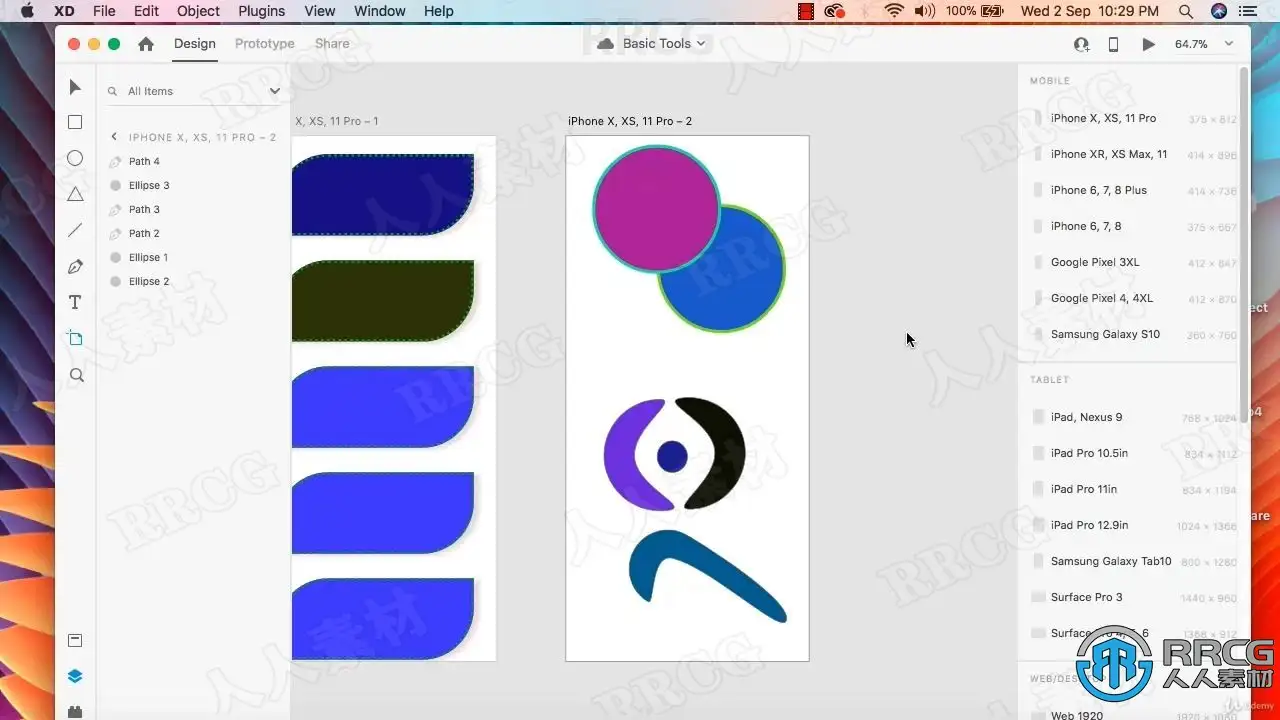Activate the Artboard tool
The width and height of the screenshot is (1280, 720).
click(75, 338)
